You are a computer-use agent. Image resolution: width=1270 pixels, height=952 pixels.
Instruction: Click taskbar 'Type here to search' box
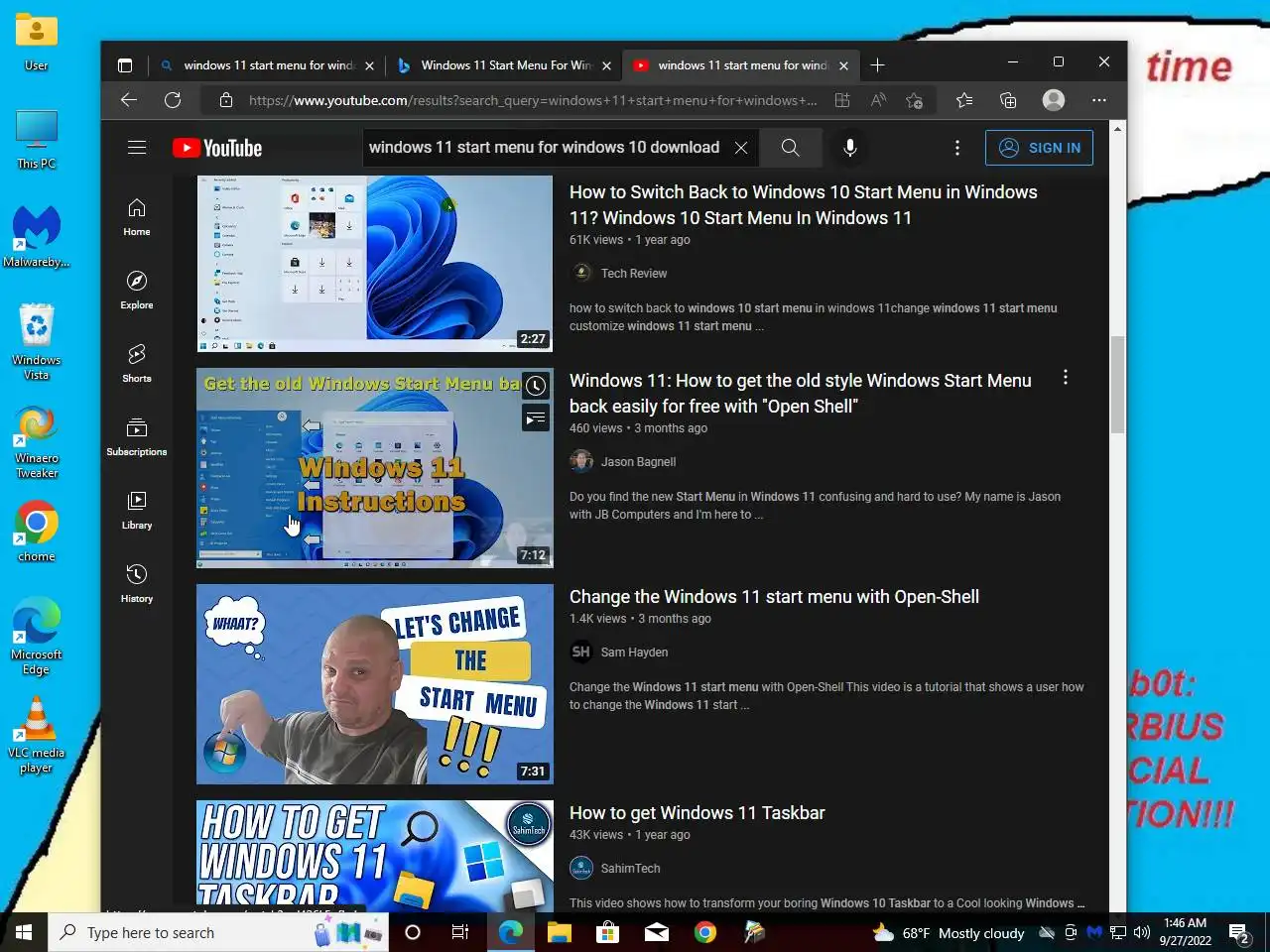pyautogui.click(x=218, y=932)
